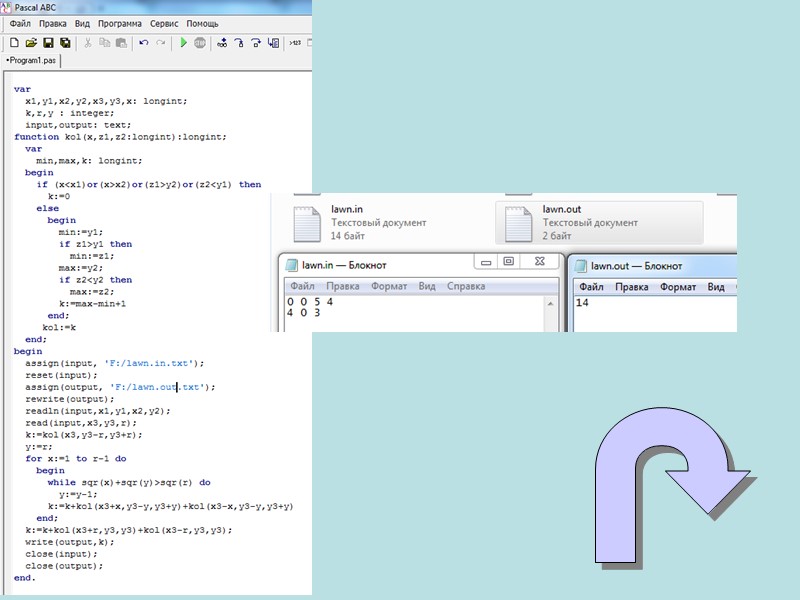This screenshot has width=800, height=600.
Task: Select the Program1.pas tab
Action: coord(32,60)
